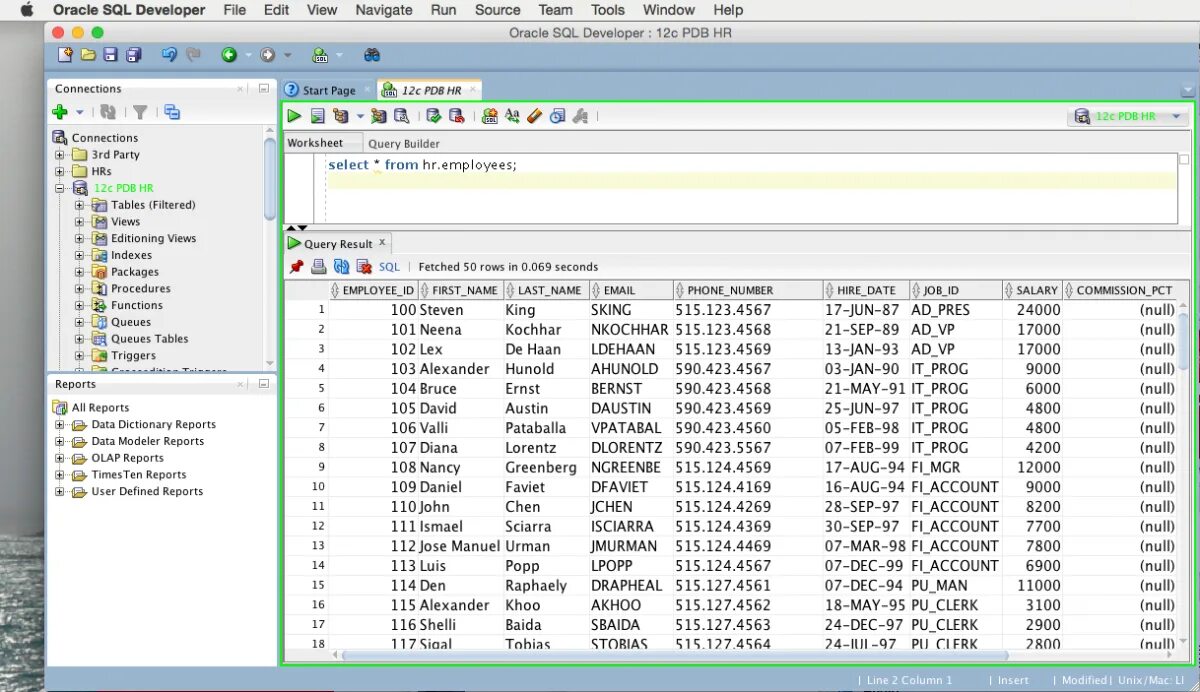
Task: Click the binoculars Find DB Object icon
Action: [372, 55]
